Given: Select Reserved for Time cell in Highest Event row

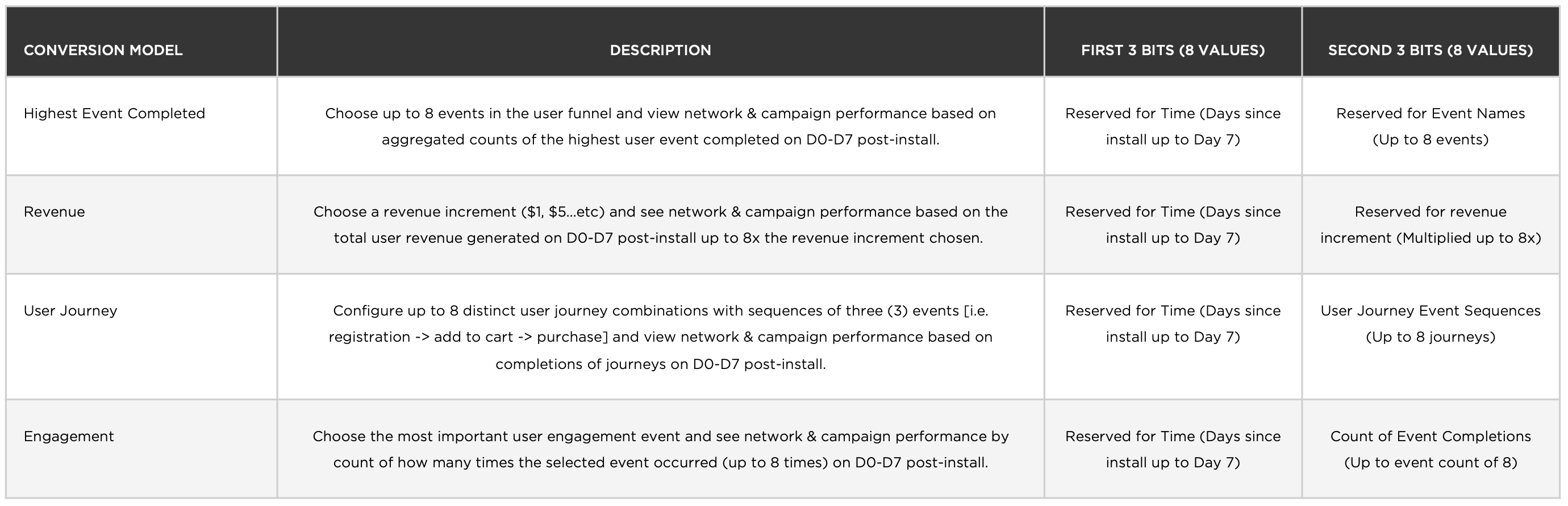Looking at the screenshot, I should pyautogui.click(x=1173, y=127).
